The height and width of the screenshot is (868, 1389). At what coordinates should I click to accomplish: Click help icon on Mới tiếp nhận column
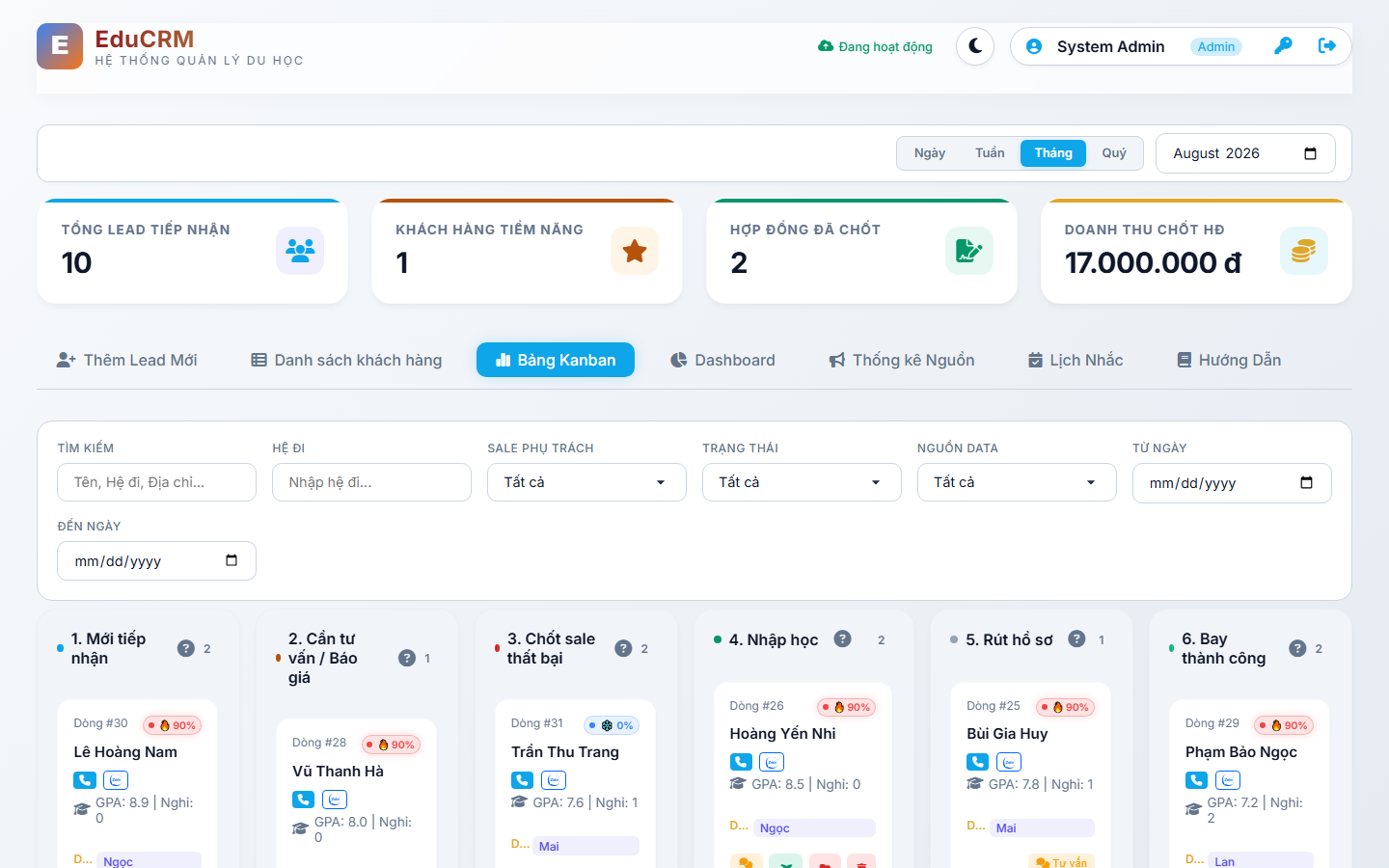point(186,648)
